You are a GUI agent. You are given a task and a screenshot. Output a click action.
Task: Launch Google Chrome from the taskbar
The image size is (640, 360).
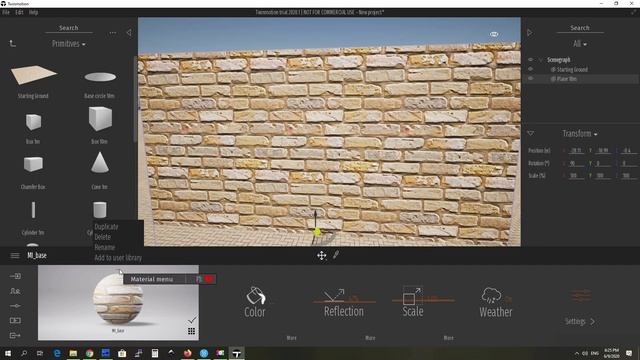pyautogui.click(x=89, y=353)
